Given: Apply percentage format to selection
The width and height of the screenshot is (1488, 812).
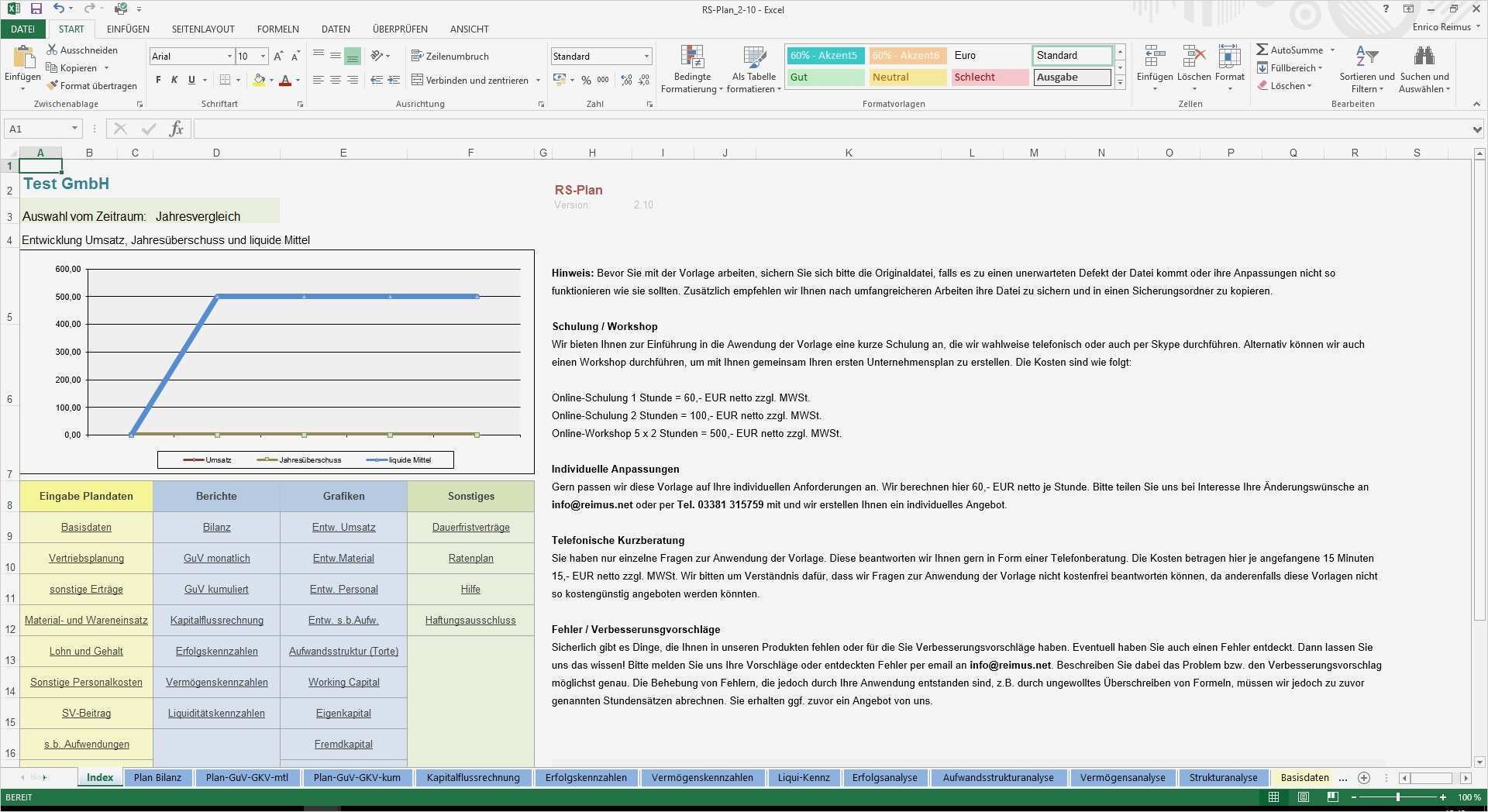Looking at the screenshot, I should [587, 80].
